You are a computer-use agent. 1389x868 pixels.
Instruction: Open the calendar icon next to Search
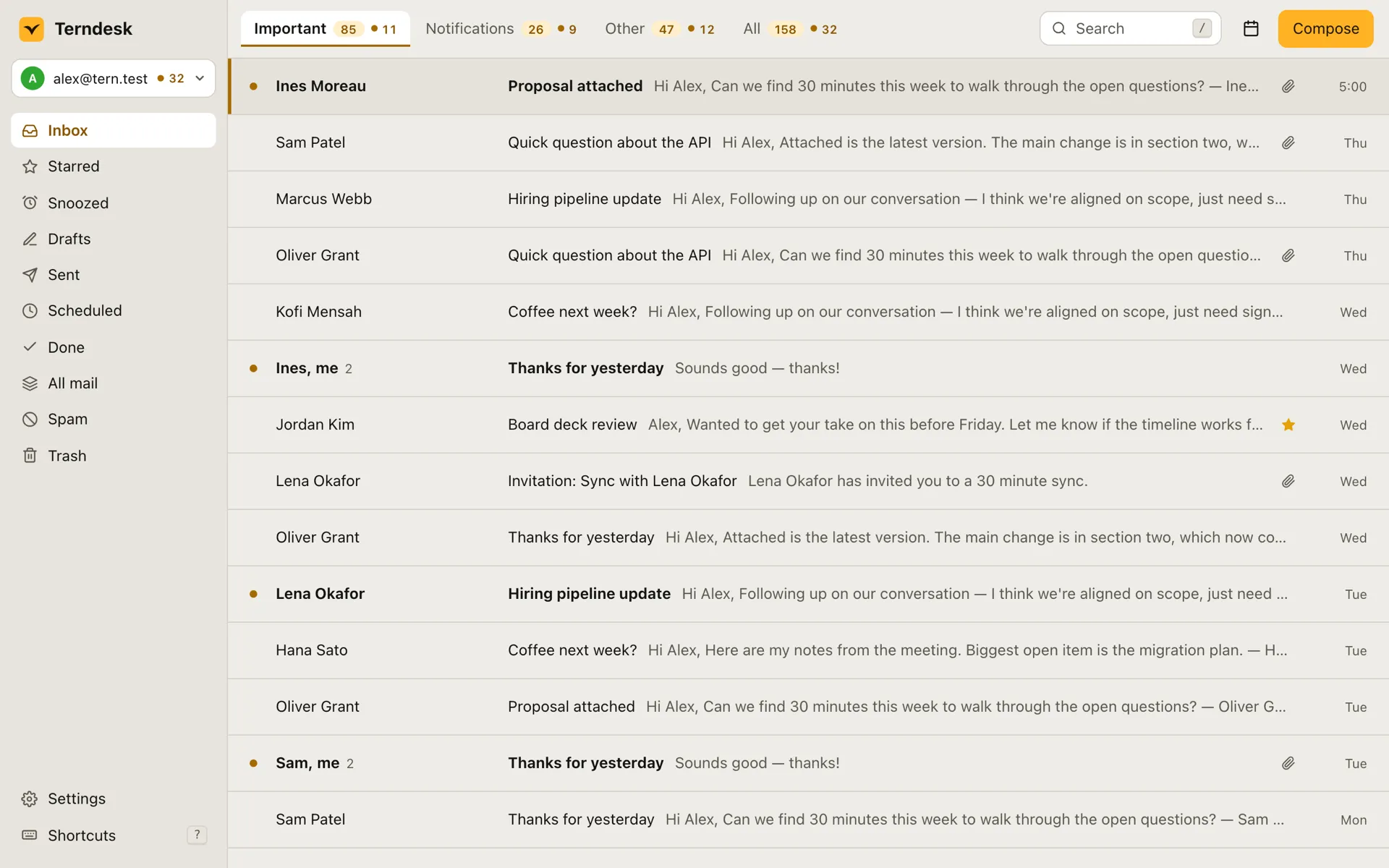click(1251, 29)
